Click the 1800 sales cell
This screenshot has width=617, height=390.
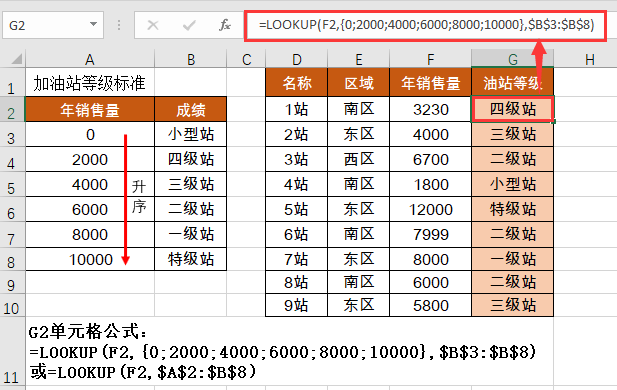(x=430, y=184)
